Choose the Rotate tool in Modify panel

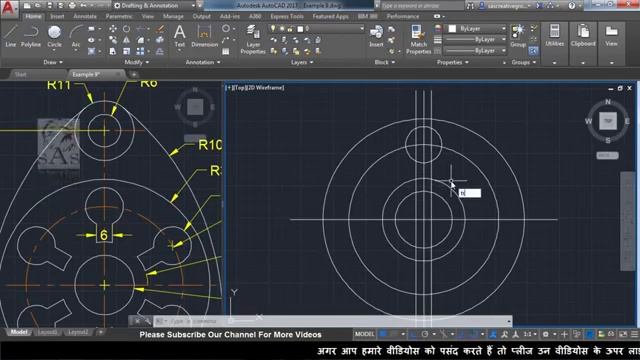tap(127, 29)
